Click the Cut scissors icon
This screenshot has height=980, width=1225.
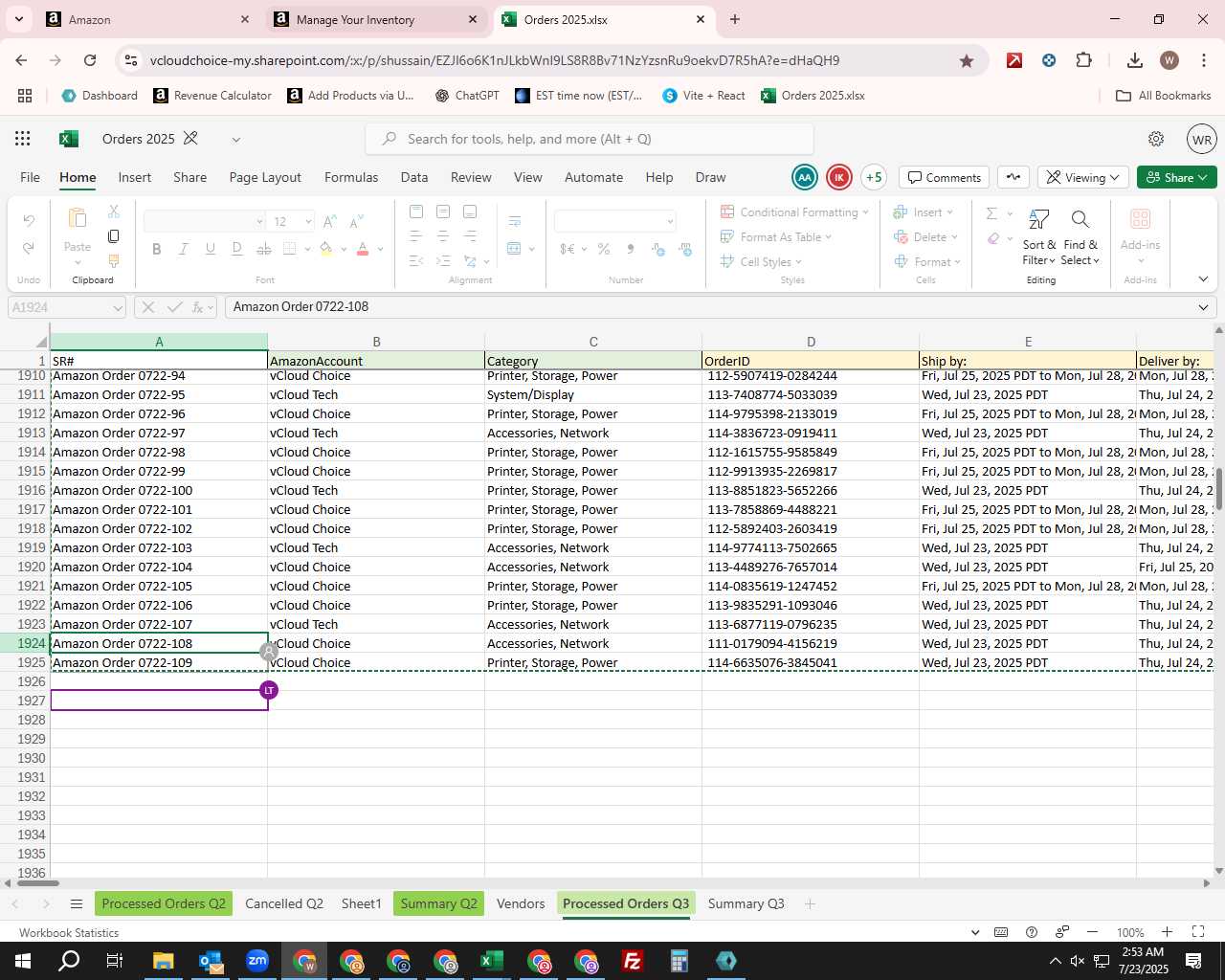coord(114,212)
